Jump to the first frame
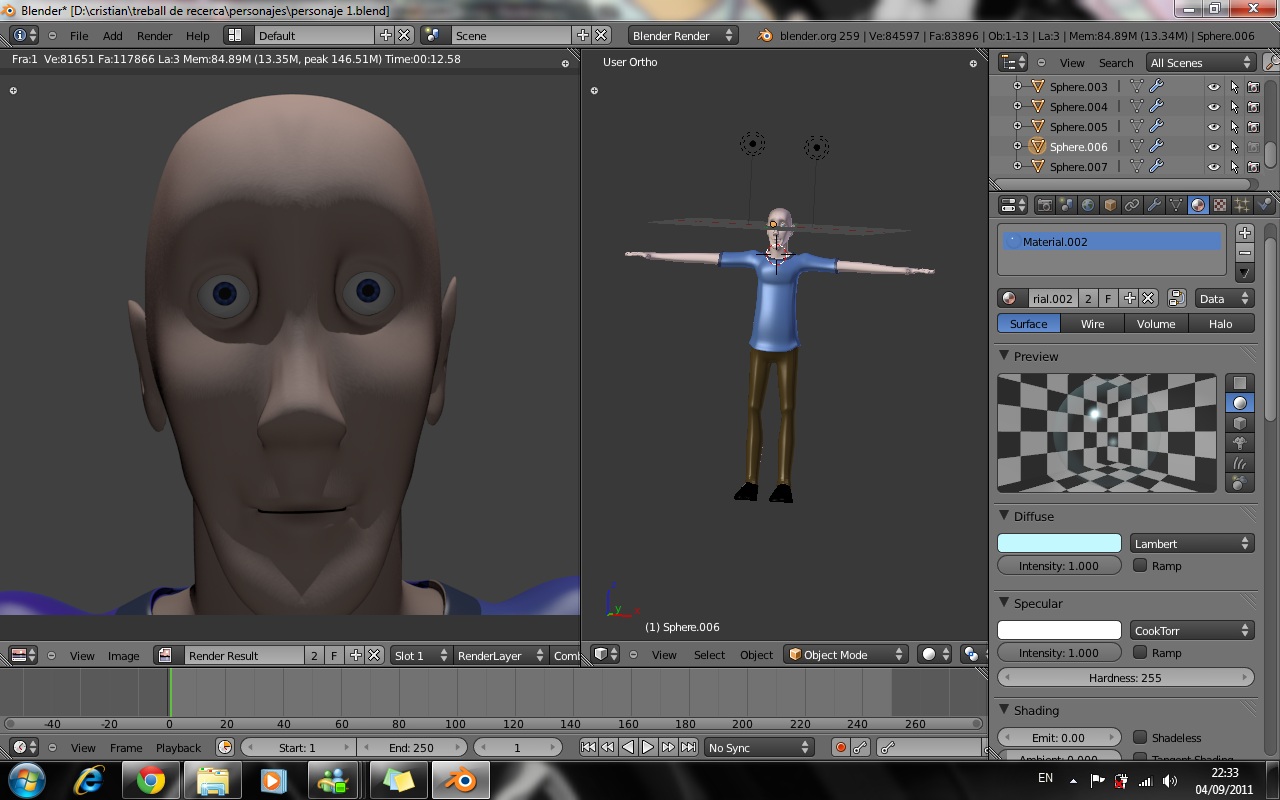This screenshot has width=1280, height=800. pos(589,747)
